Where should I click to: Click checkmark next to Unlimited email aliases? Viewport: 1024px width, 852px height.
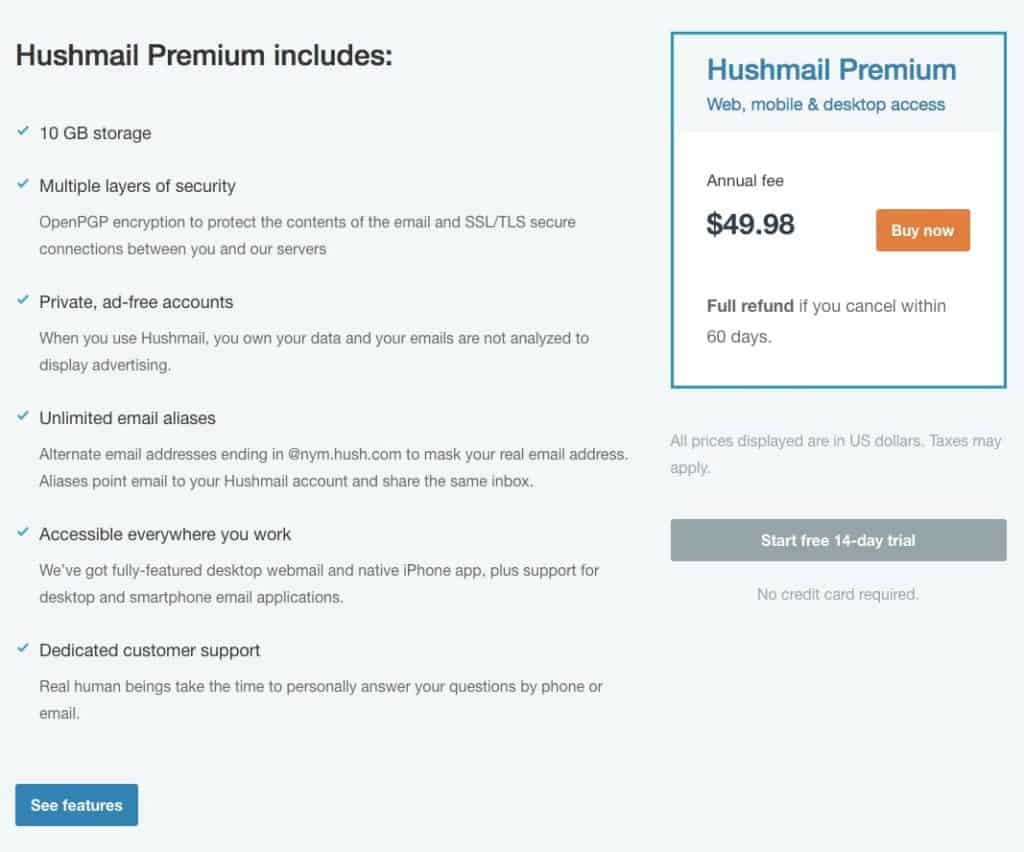point(22,417)
